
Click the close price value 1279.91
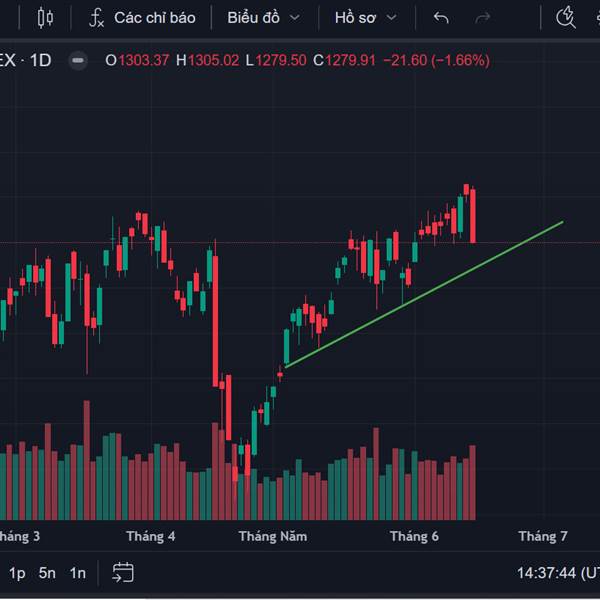coord(350,60)
